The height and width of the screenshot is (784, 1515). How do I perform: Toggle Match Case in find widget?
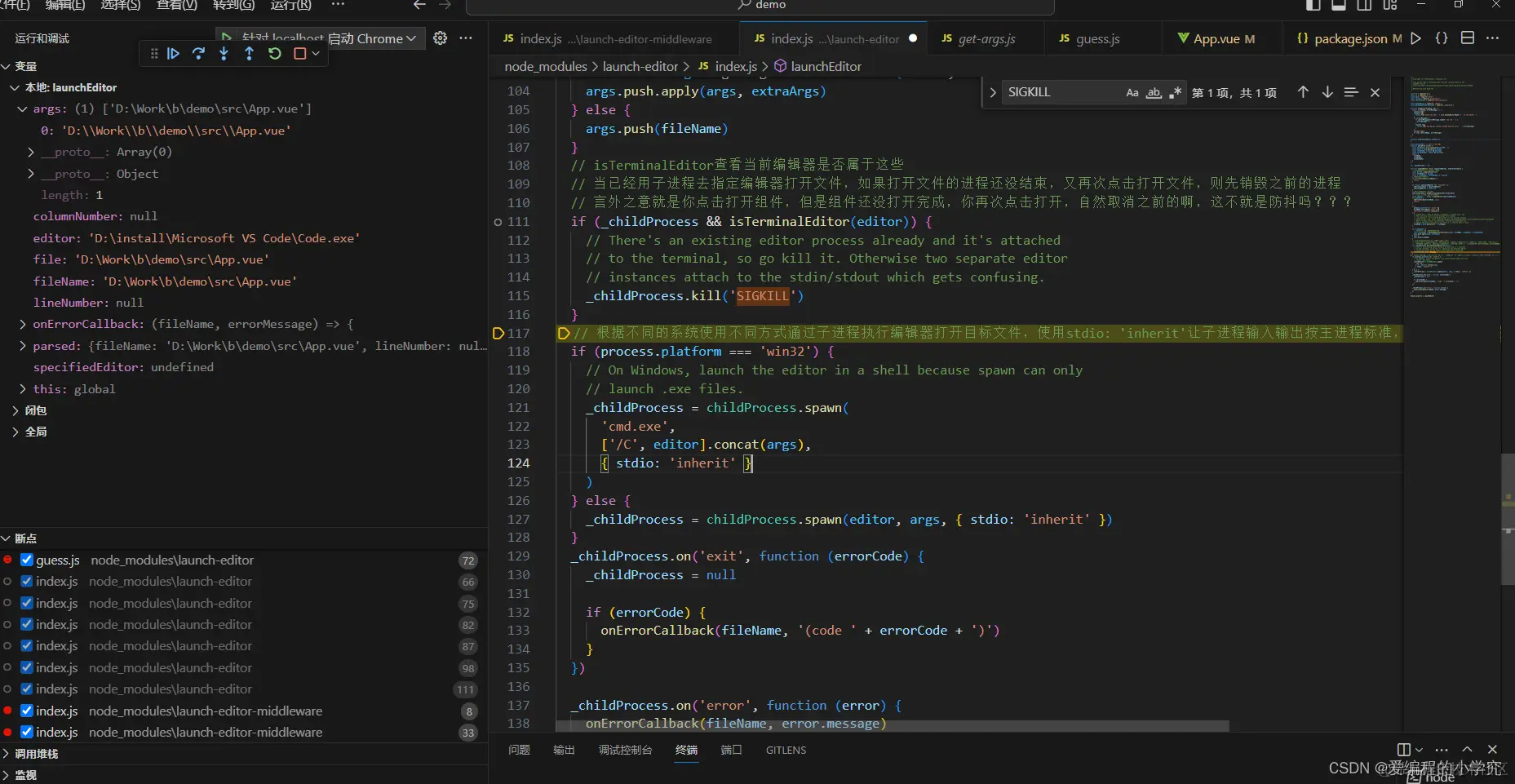[x=1132, y=92]
